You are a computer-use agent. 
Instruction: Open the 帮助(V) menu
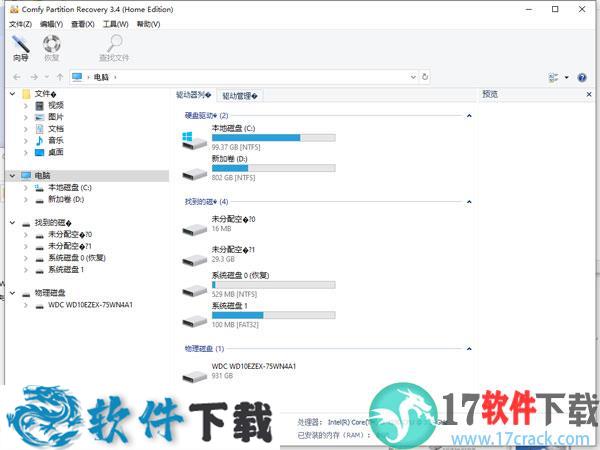[148, 24]
